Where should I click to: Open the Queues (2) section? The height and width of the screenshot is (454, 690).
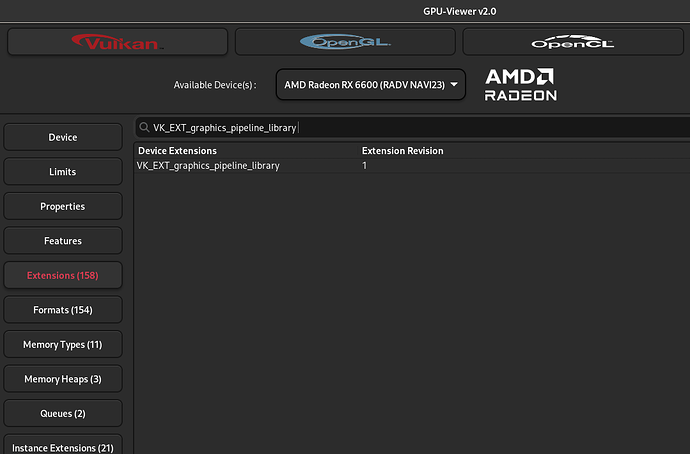click(x=63, y=414)
